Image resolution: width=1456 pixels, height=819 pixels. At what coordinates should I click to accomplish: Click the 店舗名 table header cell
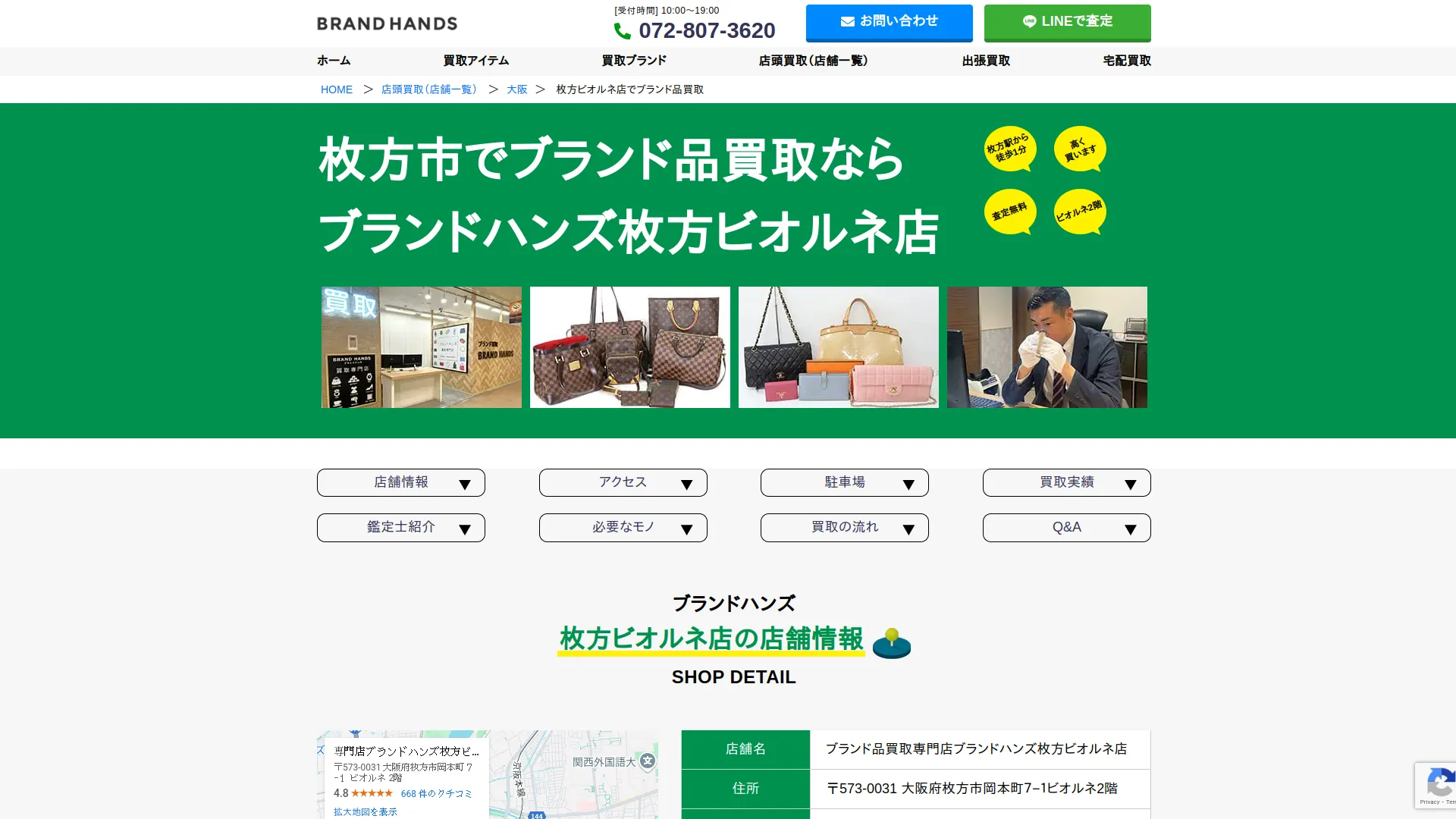745,749
